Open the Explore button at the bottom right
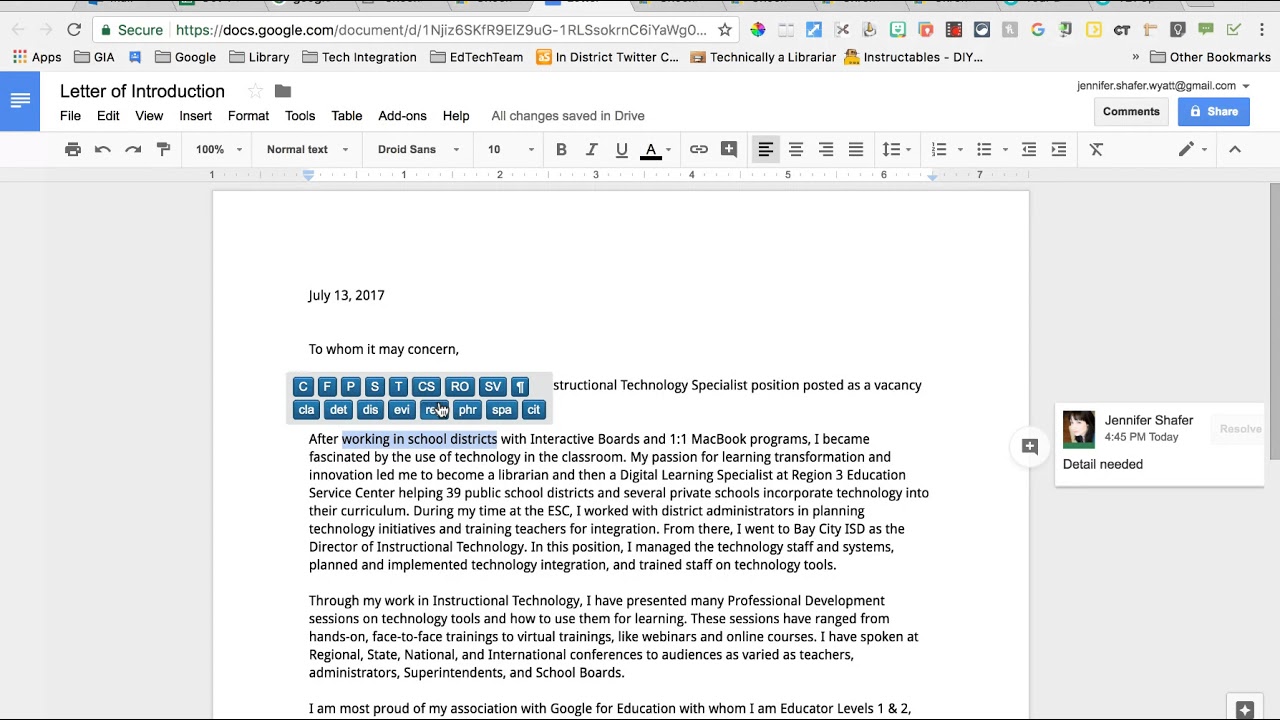1280x720 pixels. 1245,709
